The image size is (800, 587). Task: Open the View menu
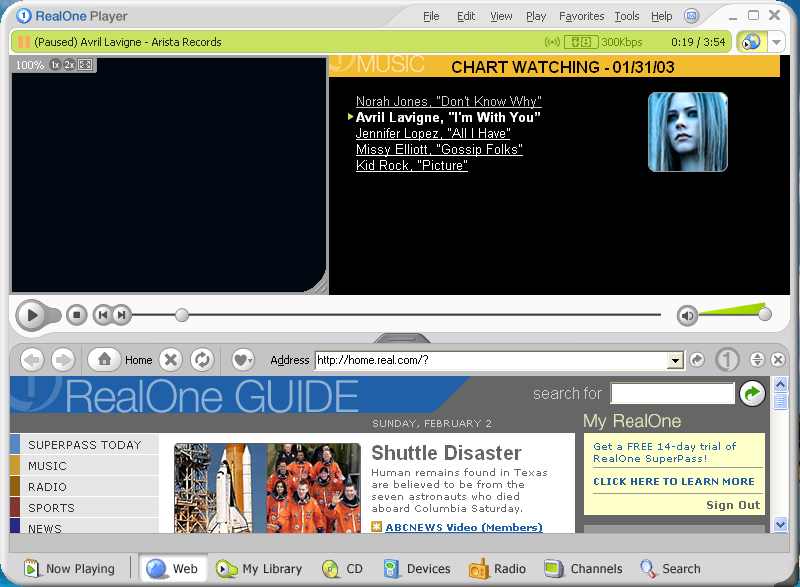click(501, 16)
